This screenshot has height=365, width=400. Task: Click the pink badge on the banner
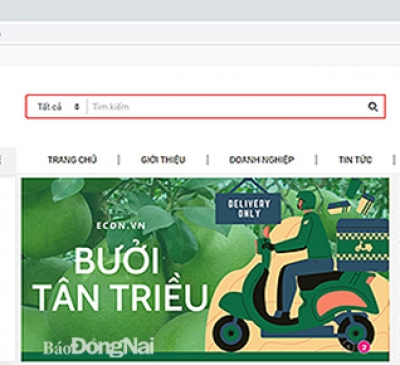(364, 347)
